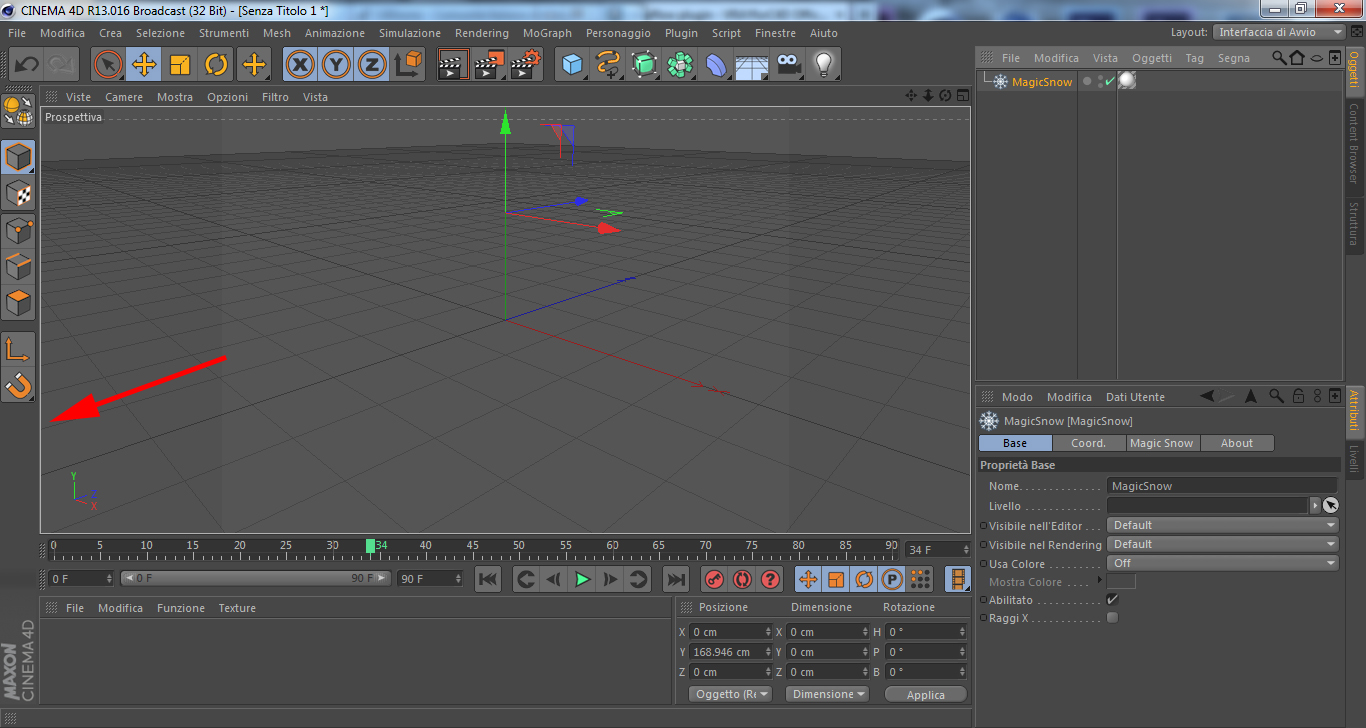Enable the snapping magnet tool
The width and height of the screenshot is (1366, 728).
pyautogui.click(x=19, y=385)
